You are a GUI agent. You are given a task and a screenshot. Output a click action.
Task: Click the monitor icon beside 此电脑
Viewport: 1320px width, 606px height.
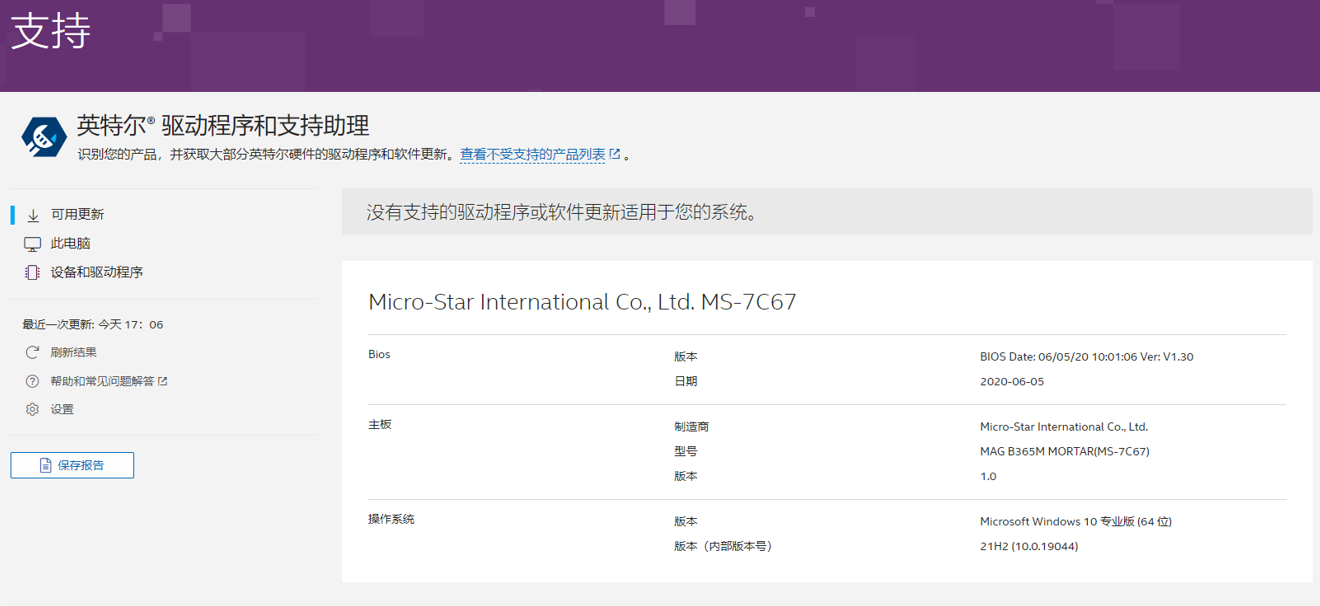pyautogui.click(x=32, y=244)
